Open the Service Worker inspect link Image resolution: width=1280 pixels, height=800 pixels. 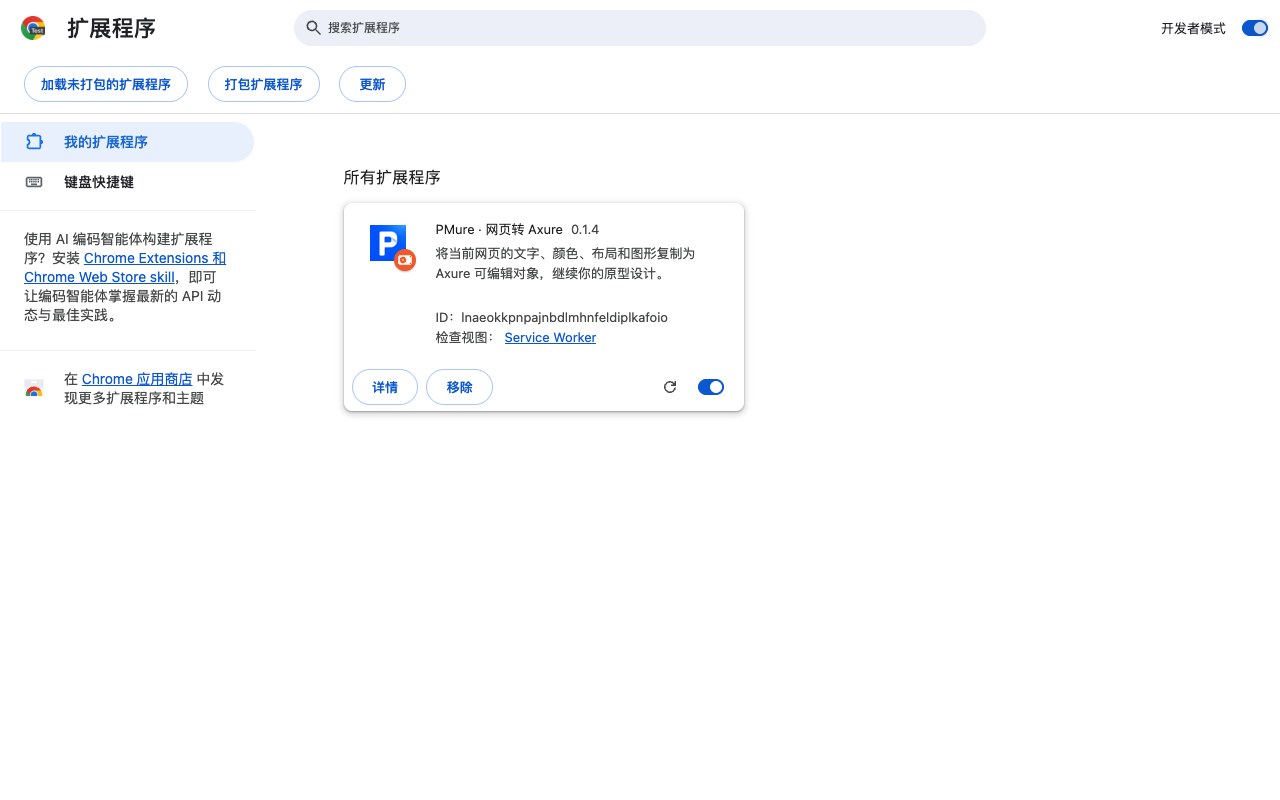(550, 338)
